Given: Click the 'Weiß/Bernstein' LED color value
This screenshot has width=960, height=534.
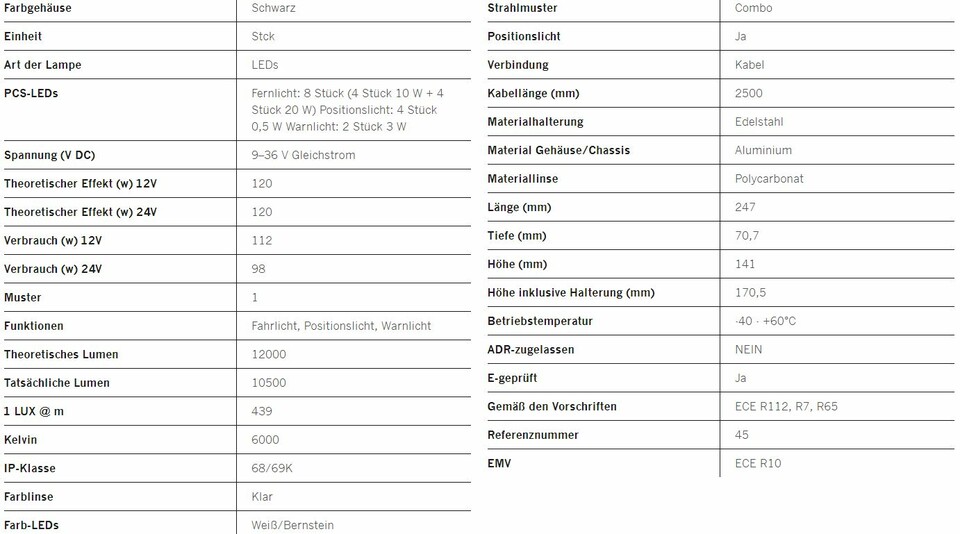Looking at the screenshot, I should coord(292,525).
